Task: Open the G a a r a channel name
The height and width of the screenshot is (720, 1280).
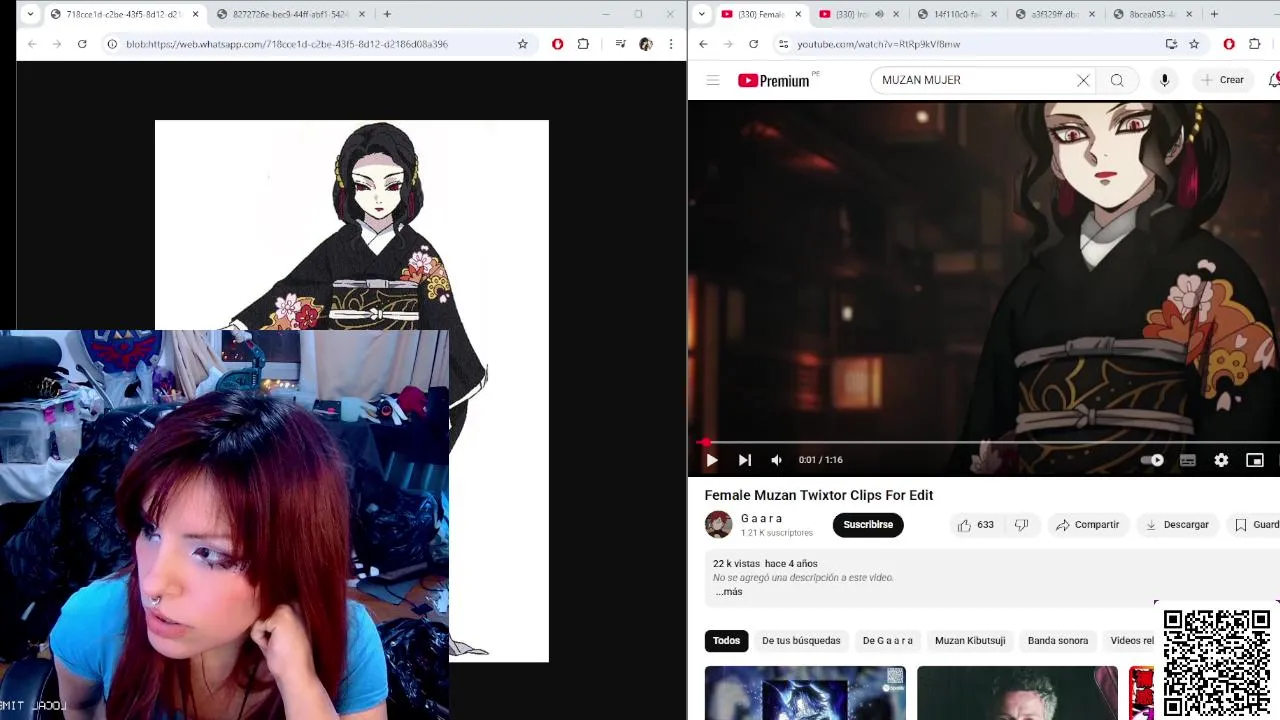Action: [x=761, y=518]
